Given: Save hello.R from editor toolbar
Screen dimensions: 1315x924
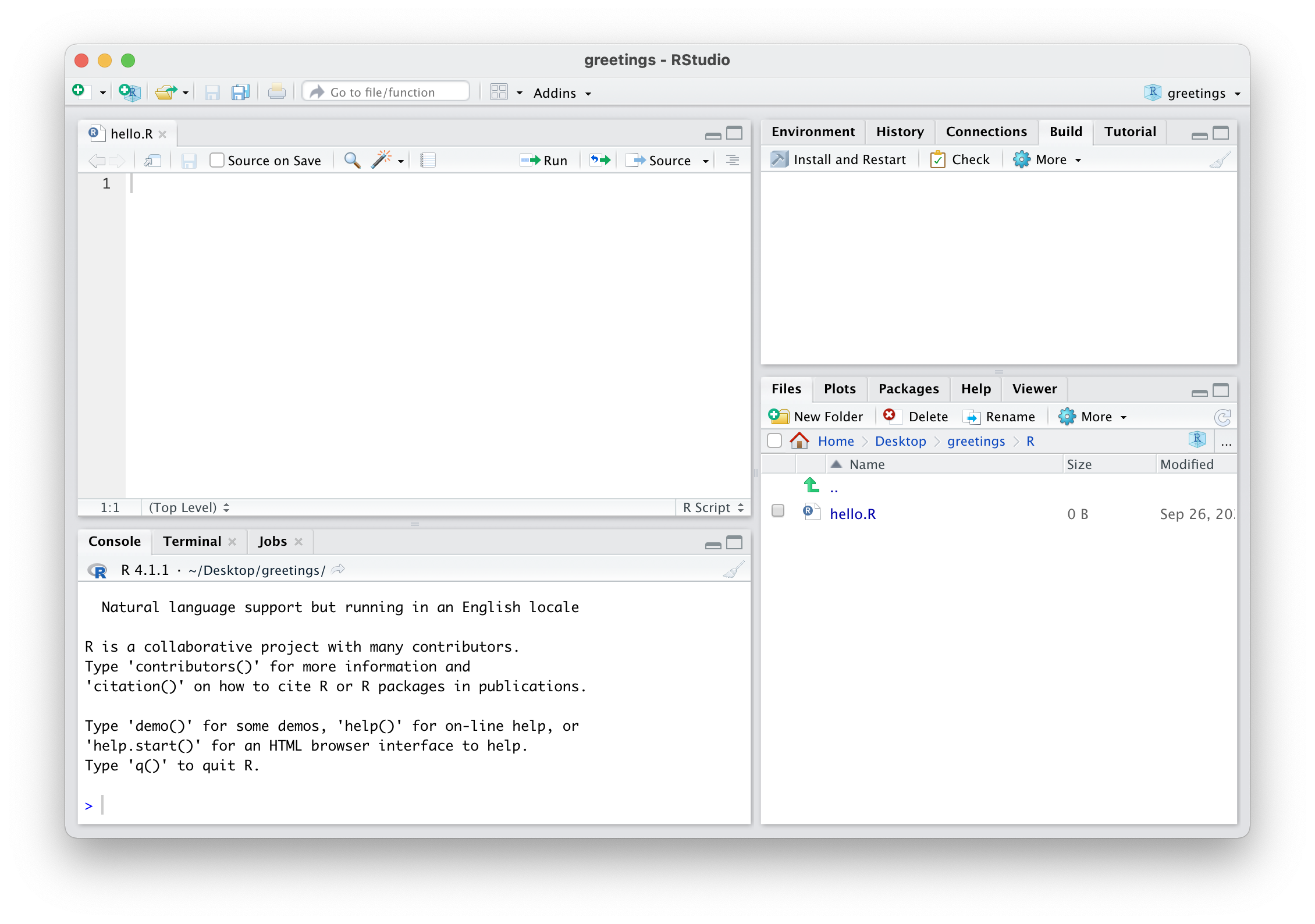Looking at the screenshot, I should 189,161.
